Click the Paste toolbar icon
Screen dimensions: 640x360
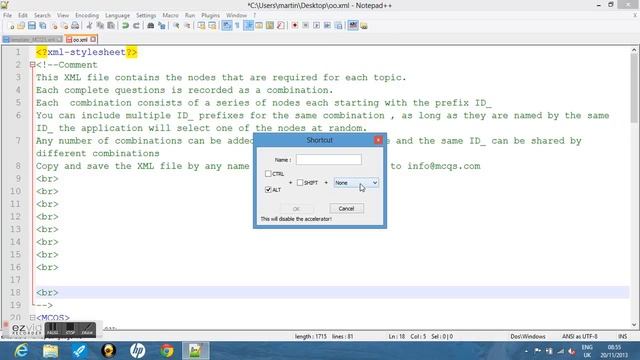tap(111, 26)
